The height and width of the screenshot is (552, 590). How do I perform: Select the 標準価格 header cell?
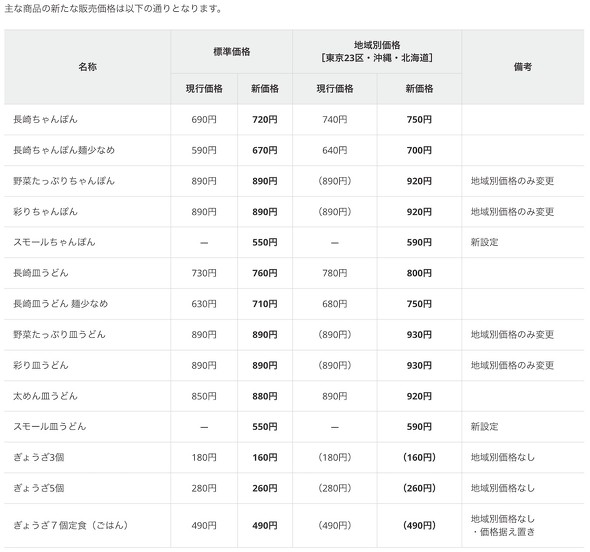(x=231, y=52)
